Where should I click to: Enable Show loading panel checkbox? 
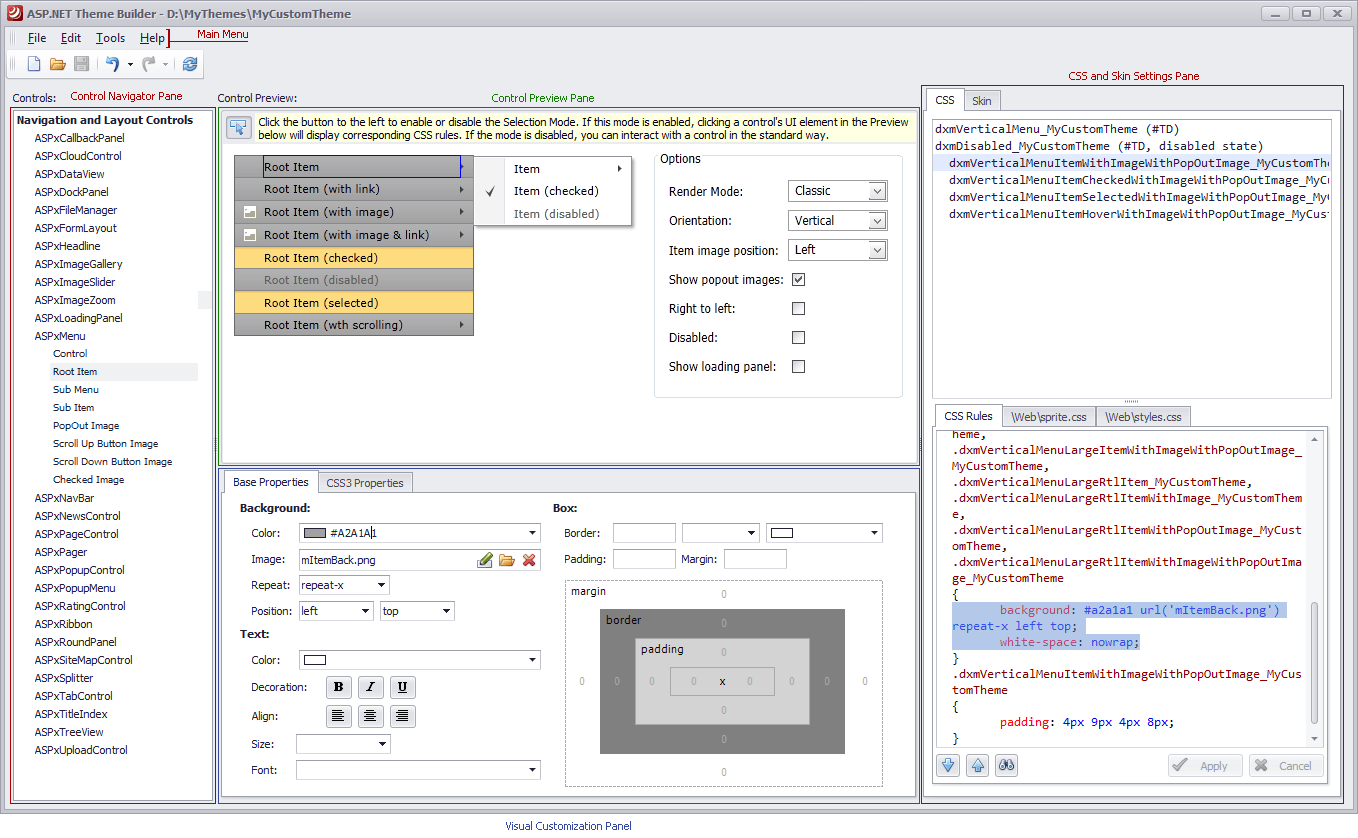[798, 367]
